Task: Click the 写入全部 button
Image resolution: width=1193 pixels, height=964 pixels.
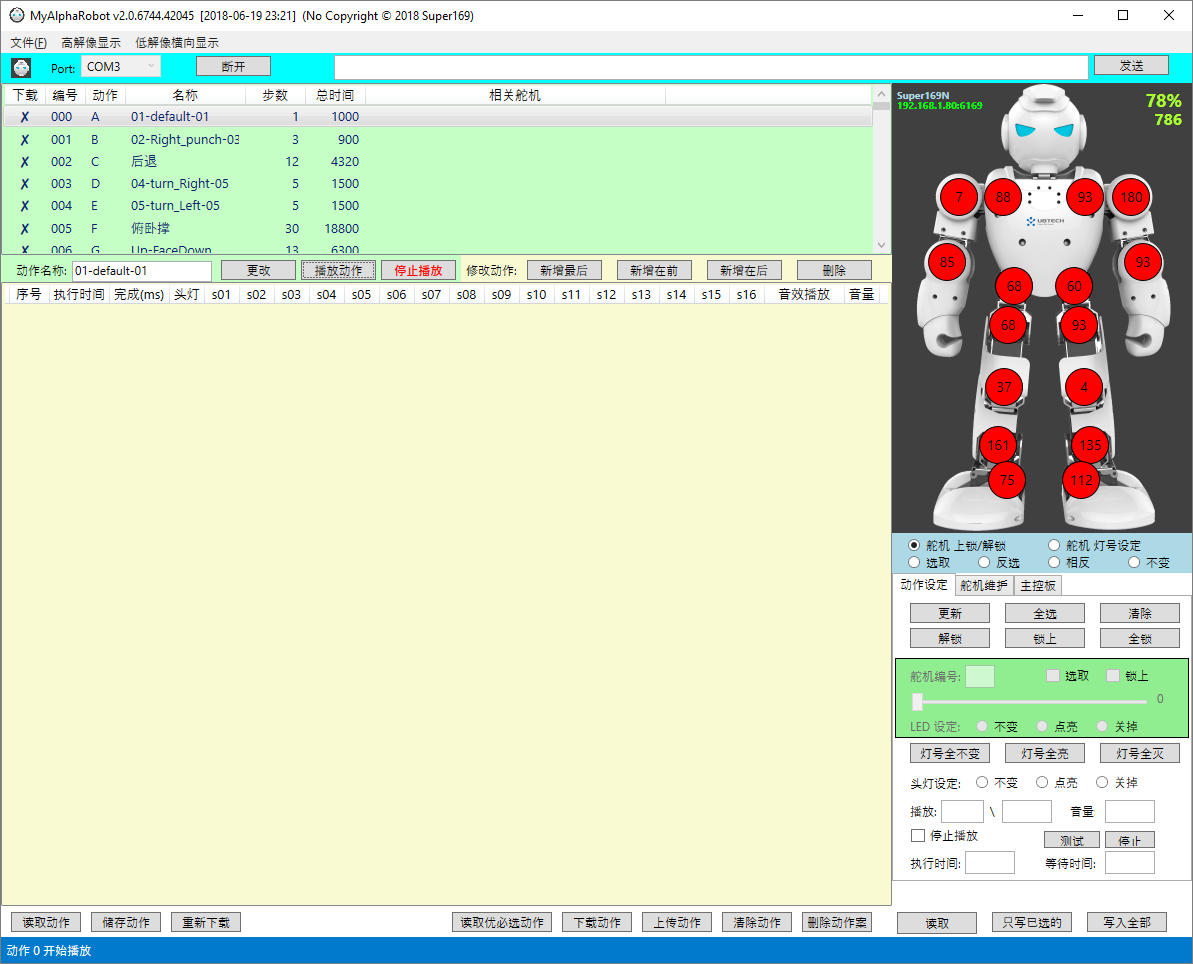Action: coord(1127,922)
